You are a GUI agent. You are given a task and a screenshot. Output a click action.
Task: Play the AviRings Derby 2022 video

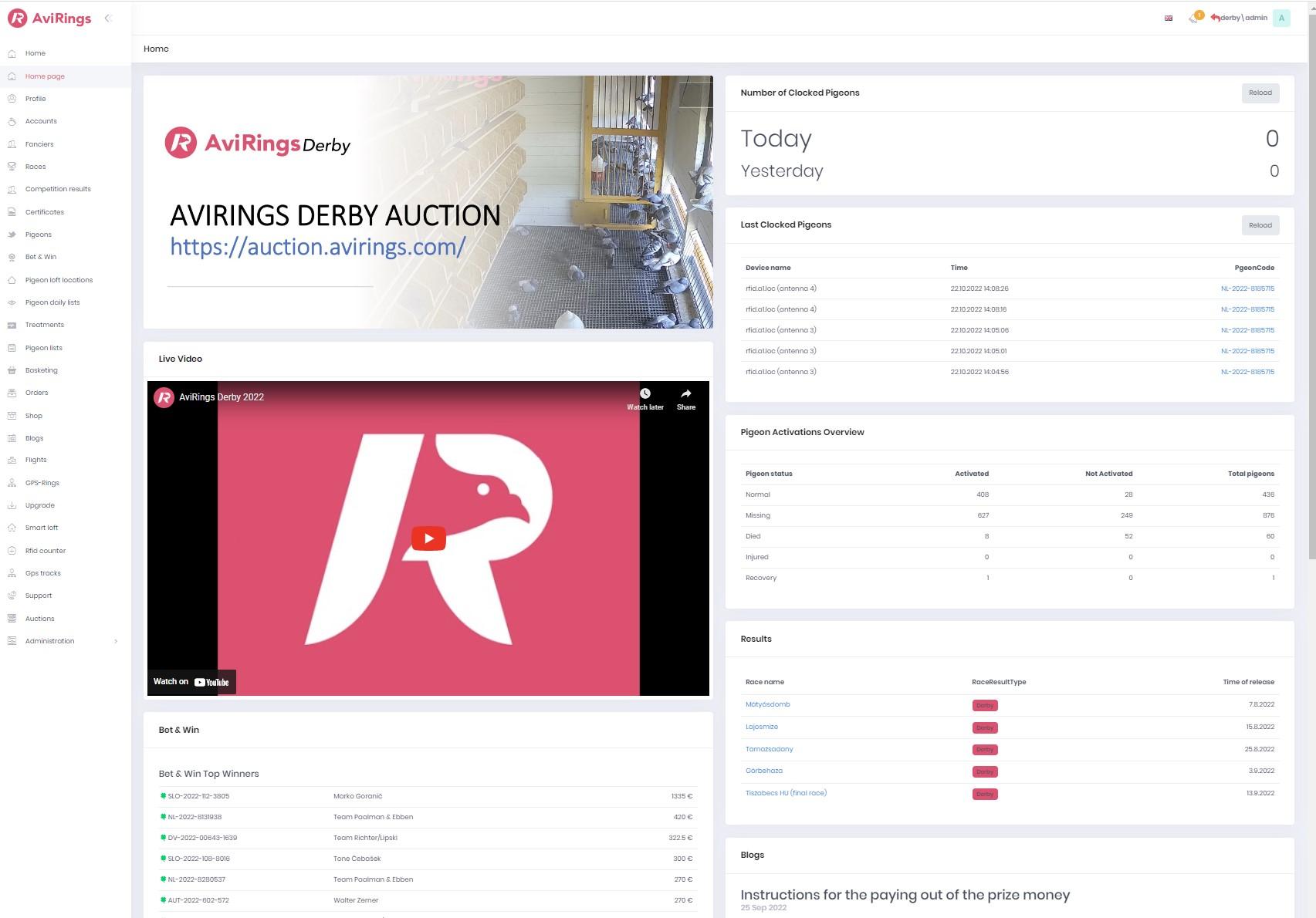[x=428, y=538]
